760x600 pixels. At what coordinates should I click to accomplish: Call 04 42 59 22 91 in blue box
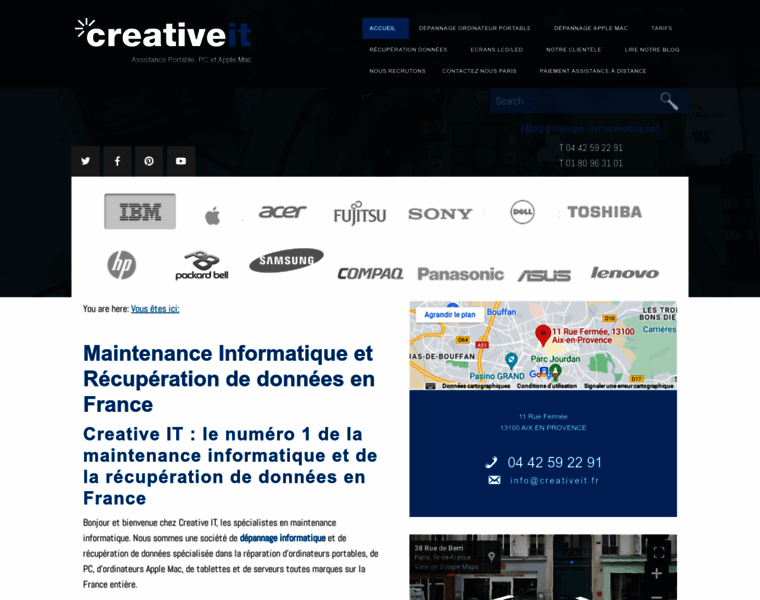[554, 462]
